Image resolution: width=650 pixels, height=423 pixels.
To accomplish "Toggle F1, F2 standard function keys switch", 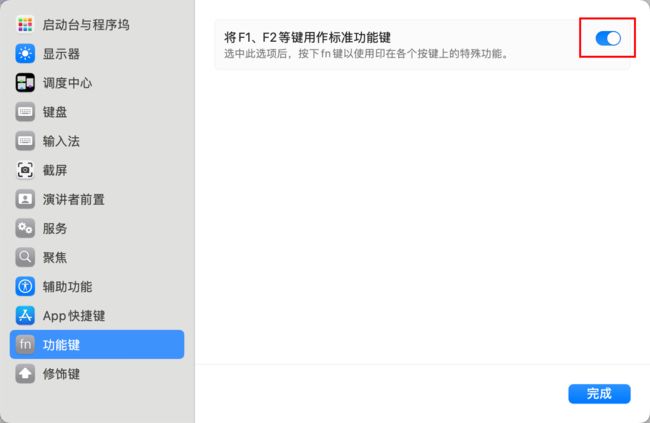I will click(608, 39).
